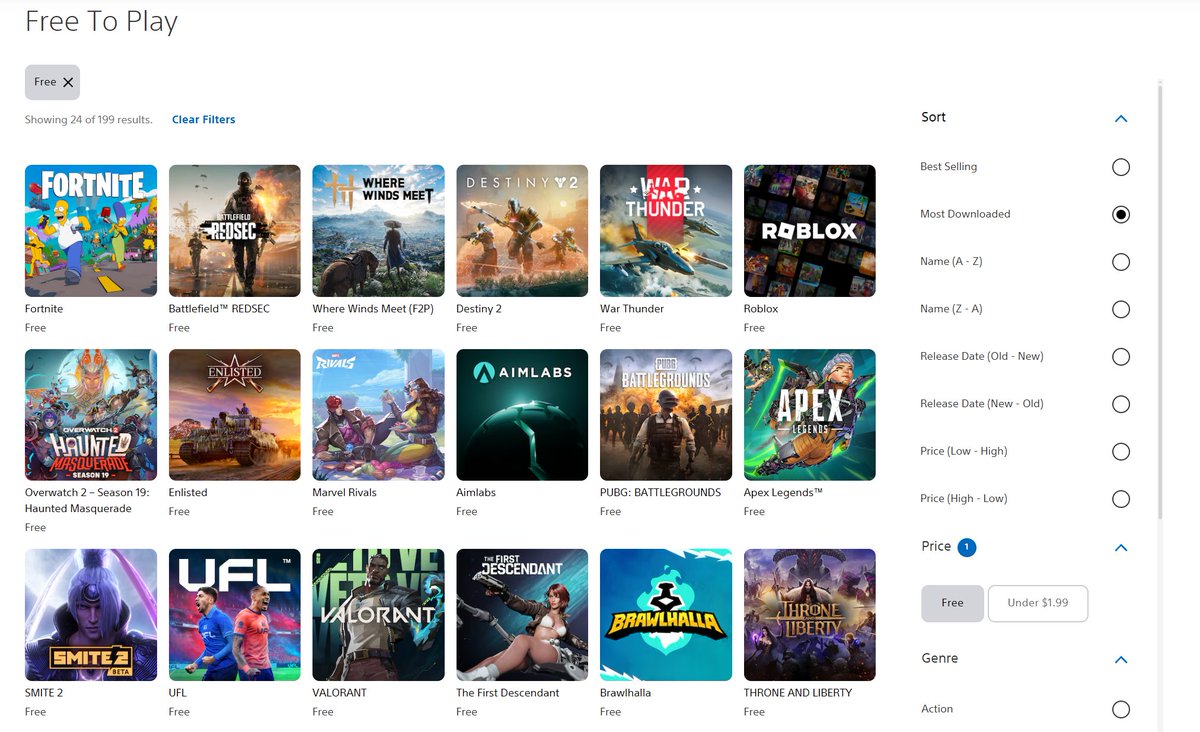Screen dimensions: 1200x732
Task: Open the VALORANT cover image
Action: [x=379, y=615]
